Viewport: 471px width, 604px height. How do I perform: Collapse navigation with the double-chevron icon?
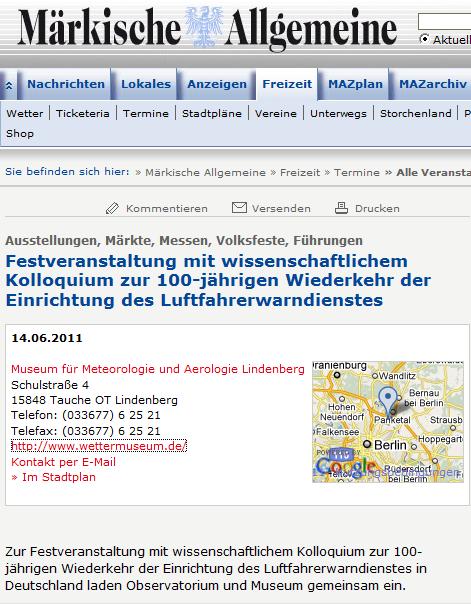tap(8, 86)
